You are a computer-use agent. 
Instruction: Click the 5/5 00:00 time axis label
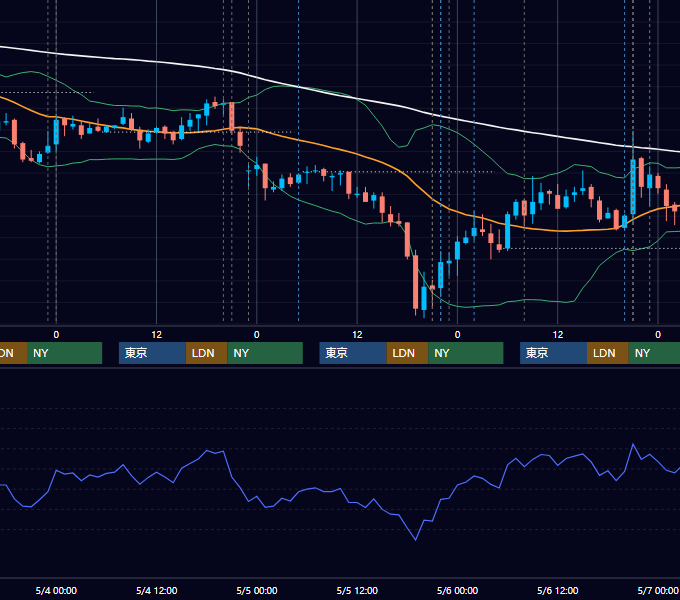257,590
